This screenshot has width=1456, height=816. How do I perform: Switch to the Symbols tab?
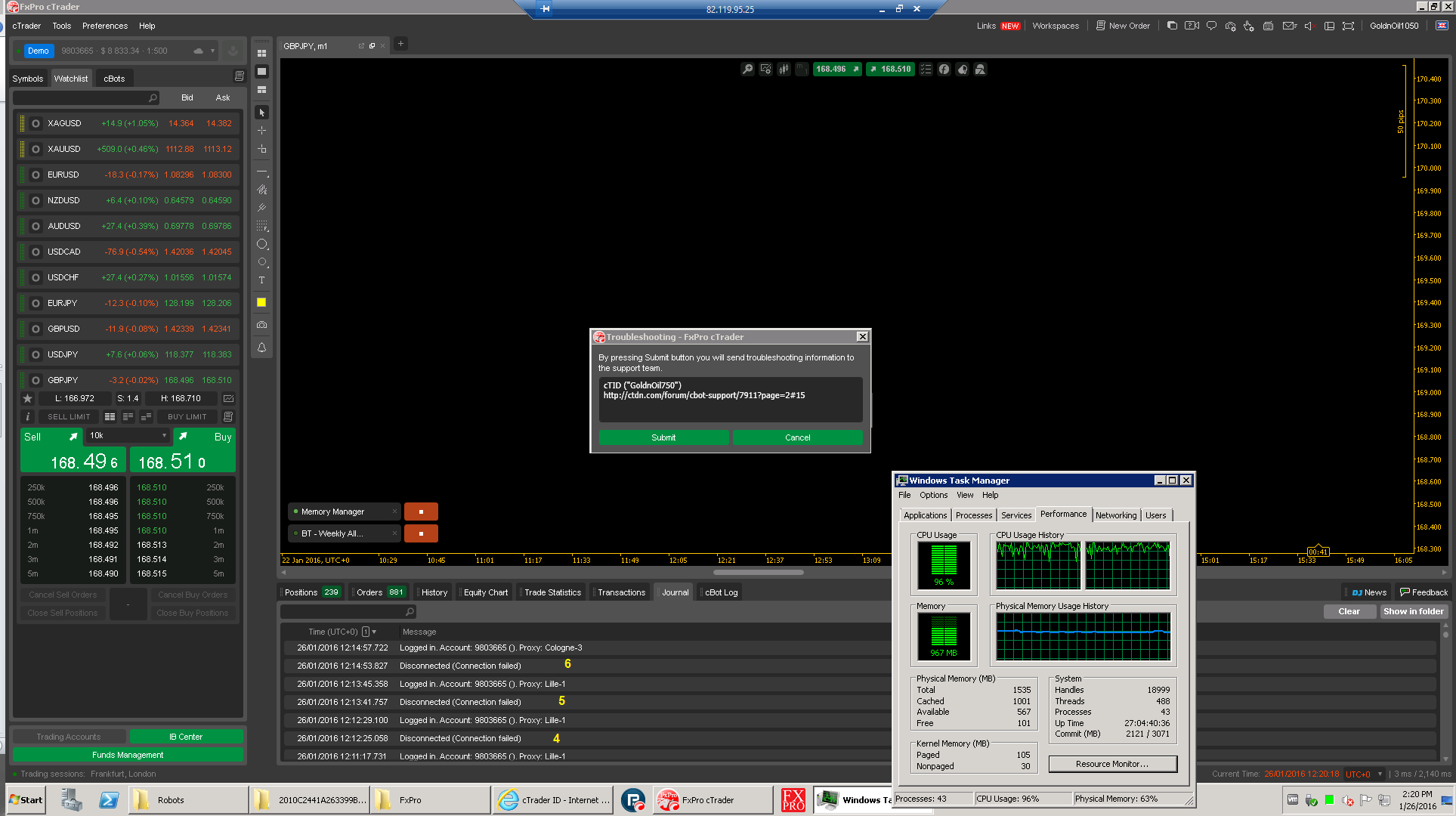28,79
